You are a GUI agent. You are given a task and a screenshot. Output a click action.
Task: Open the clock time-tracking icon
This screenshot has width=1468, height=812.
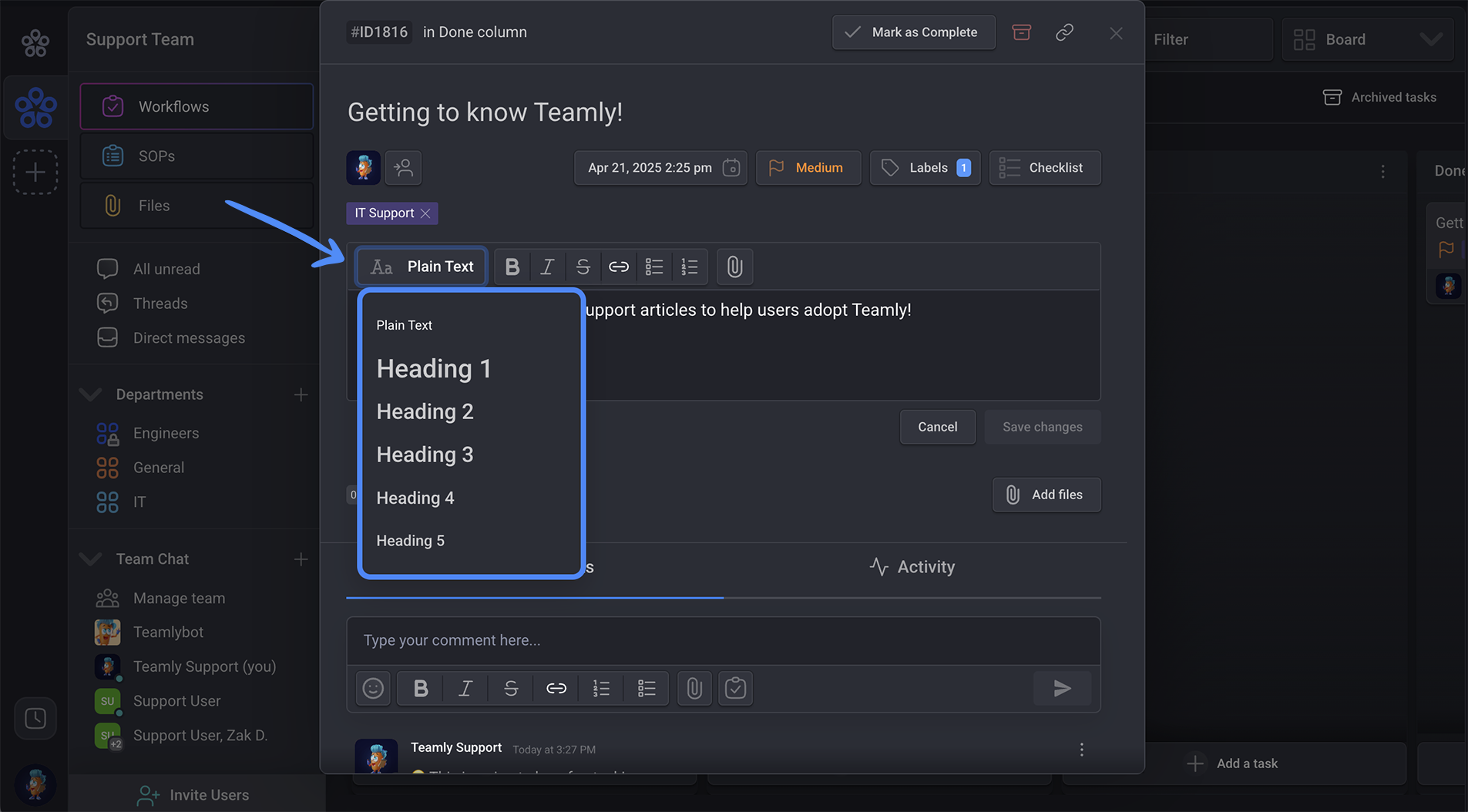point(35,719)
